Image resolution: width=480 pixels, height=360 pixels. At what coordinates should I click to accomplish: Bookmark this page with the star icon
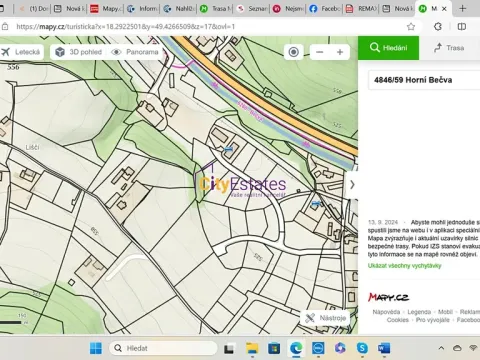click(411, 27)
